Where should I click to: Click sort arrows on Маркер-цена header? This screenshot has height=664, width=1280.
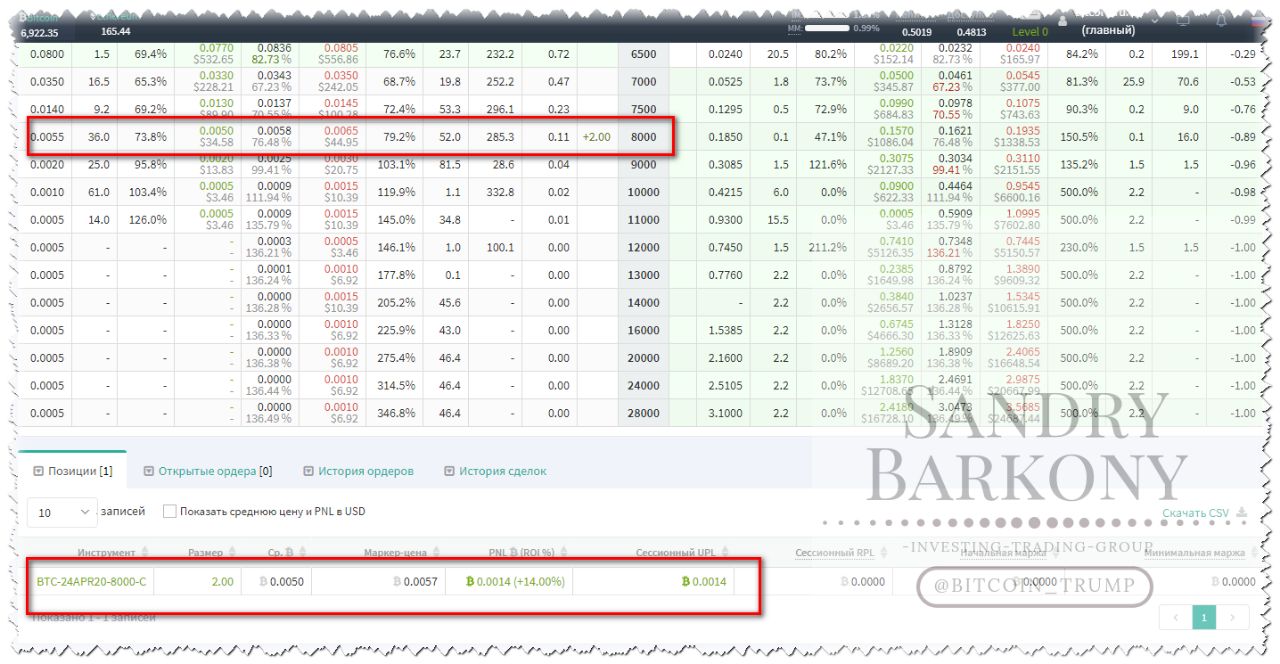pyautogui.click(x=435, y=553)
